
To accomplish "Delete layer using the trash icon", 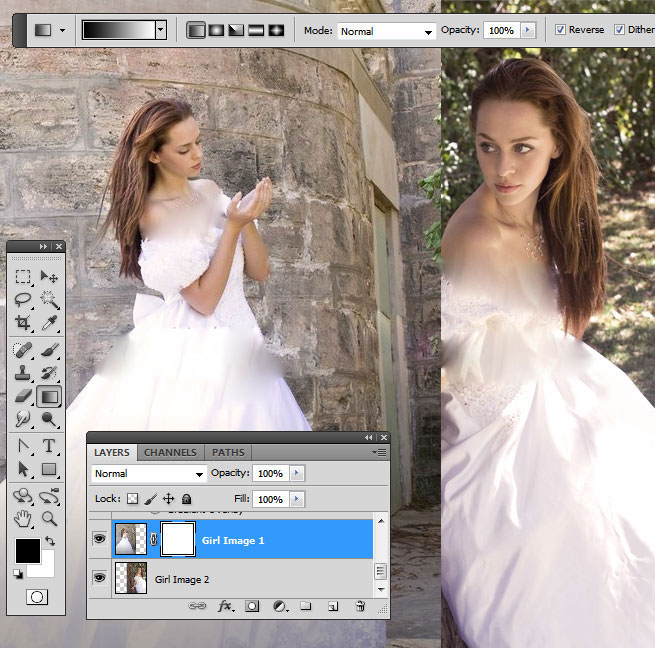I will coord(360,606).
